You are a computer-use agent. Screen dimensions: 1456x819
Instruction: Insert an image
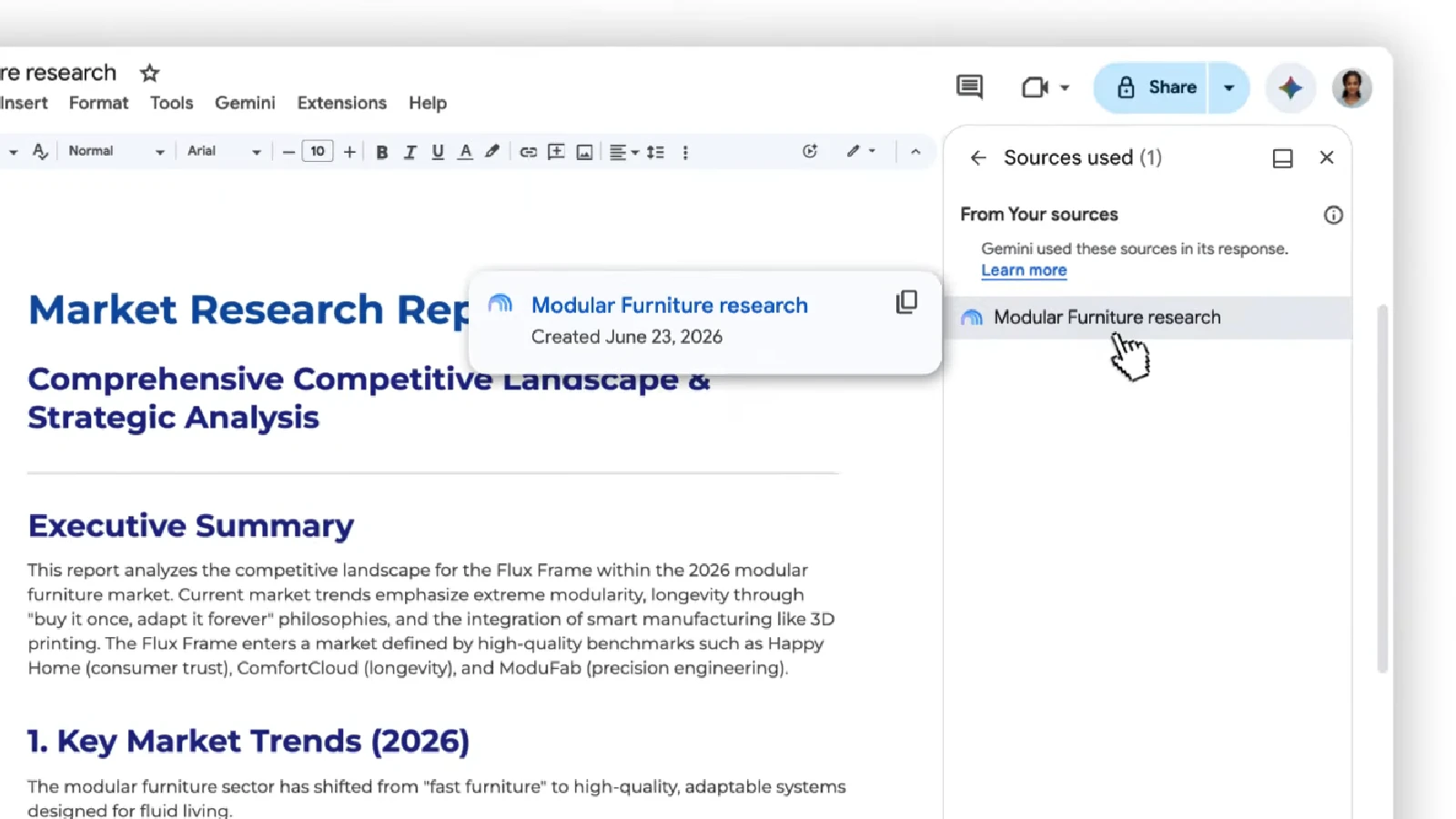[x=584, y=152]
